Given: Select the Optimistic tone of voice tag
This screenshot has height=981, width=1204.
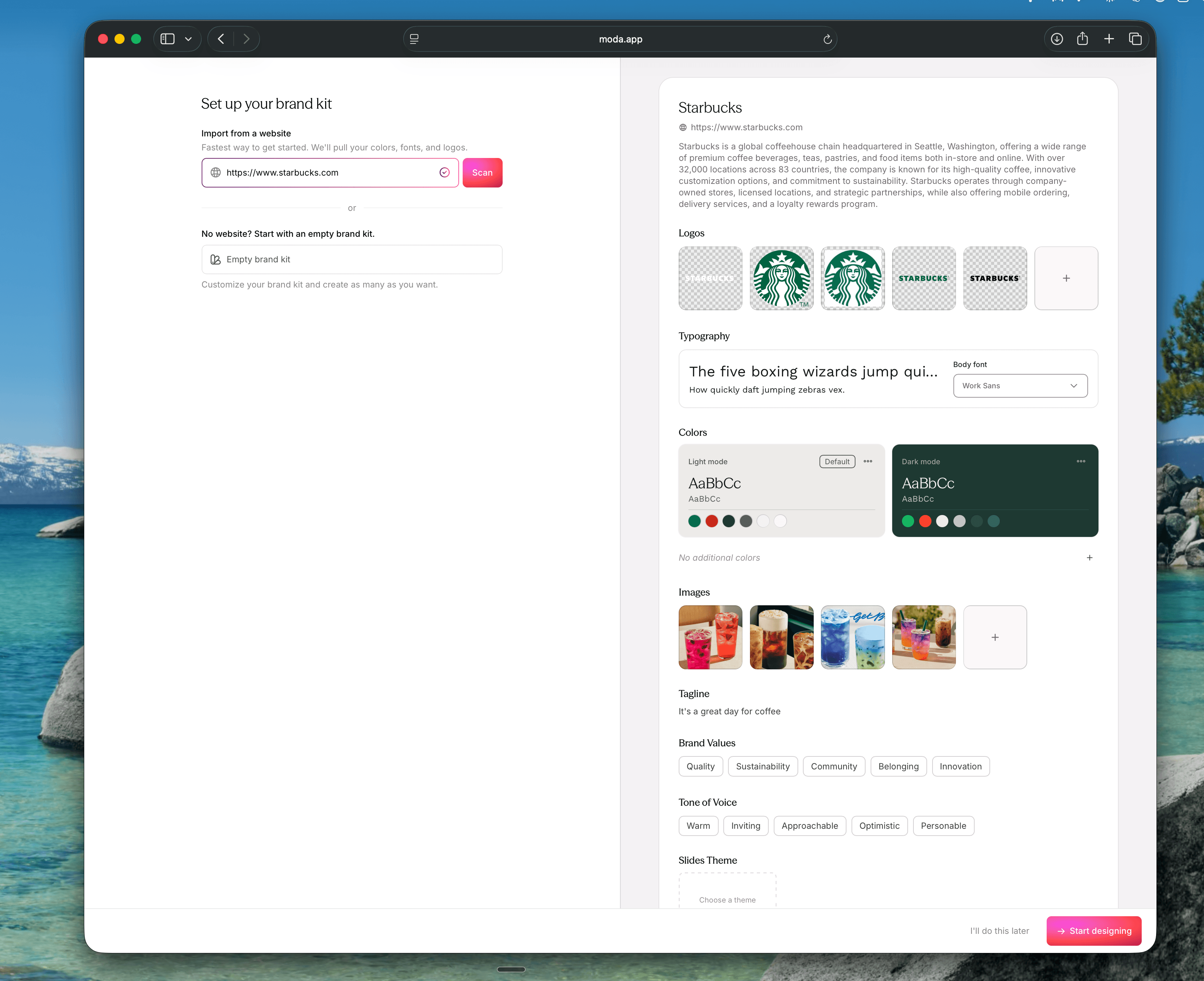Looking at the screenshot, I should [x=879, y=826].
